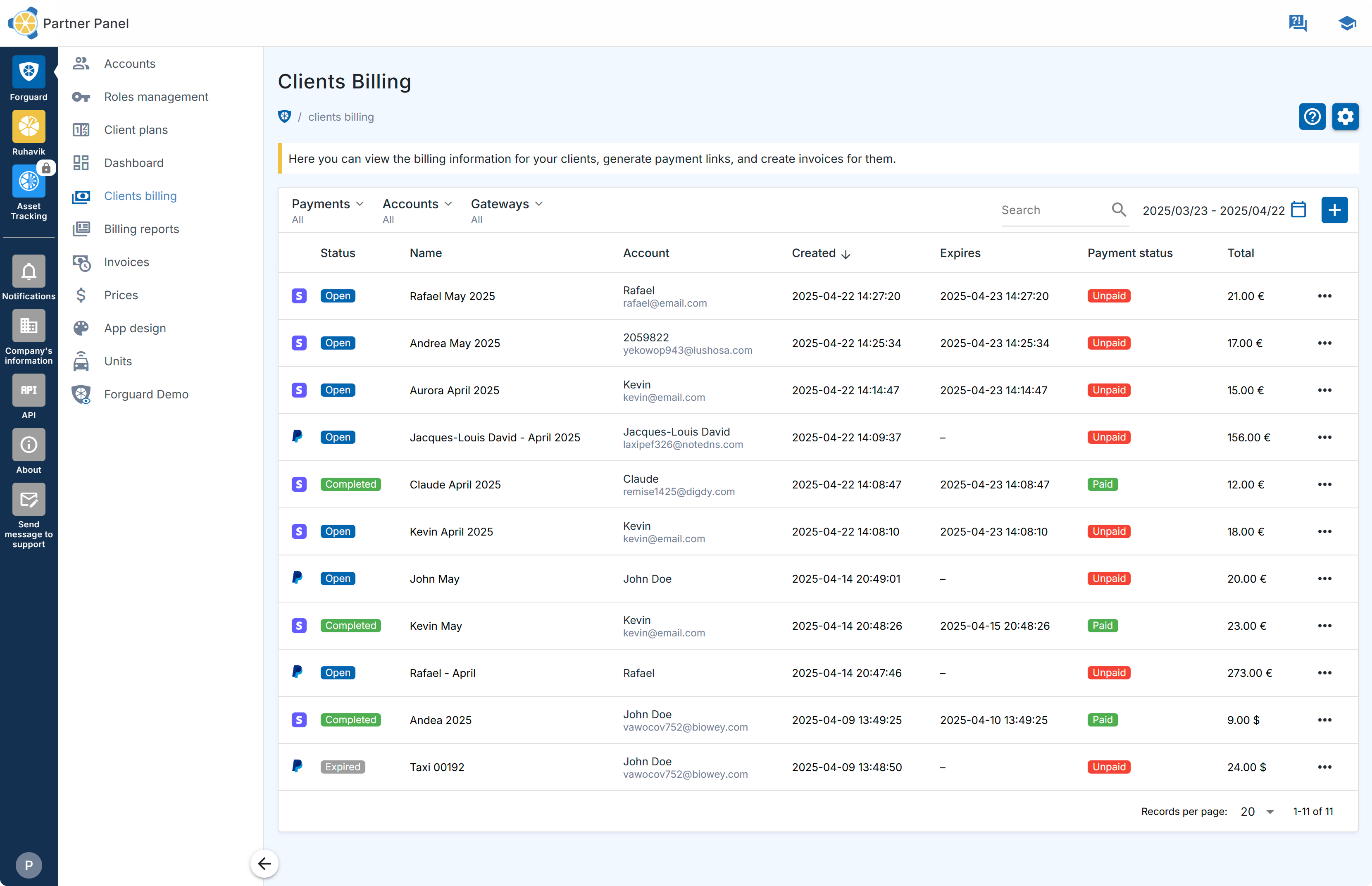Open the date range calendar icon

(x=1298, y=210)
